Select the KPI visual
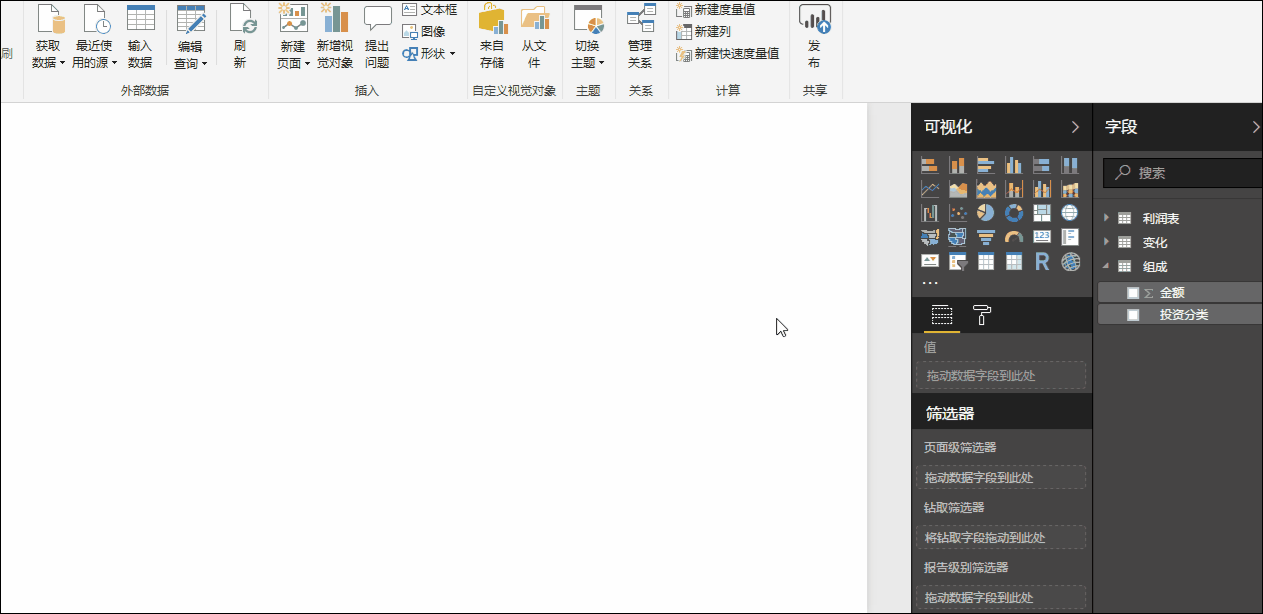This screenshot has height=614, width=1263. tap(930, 261)
